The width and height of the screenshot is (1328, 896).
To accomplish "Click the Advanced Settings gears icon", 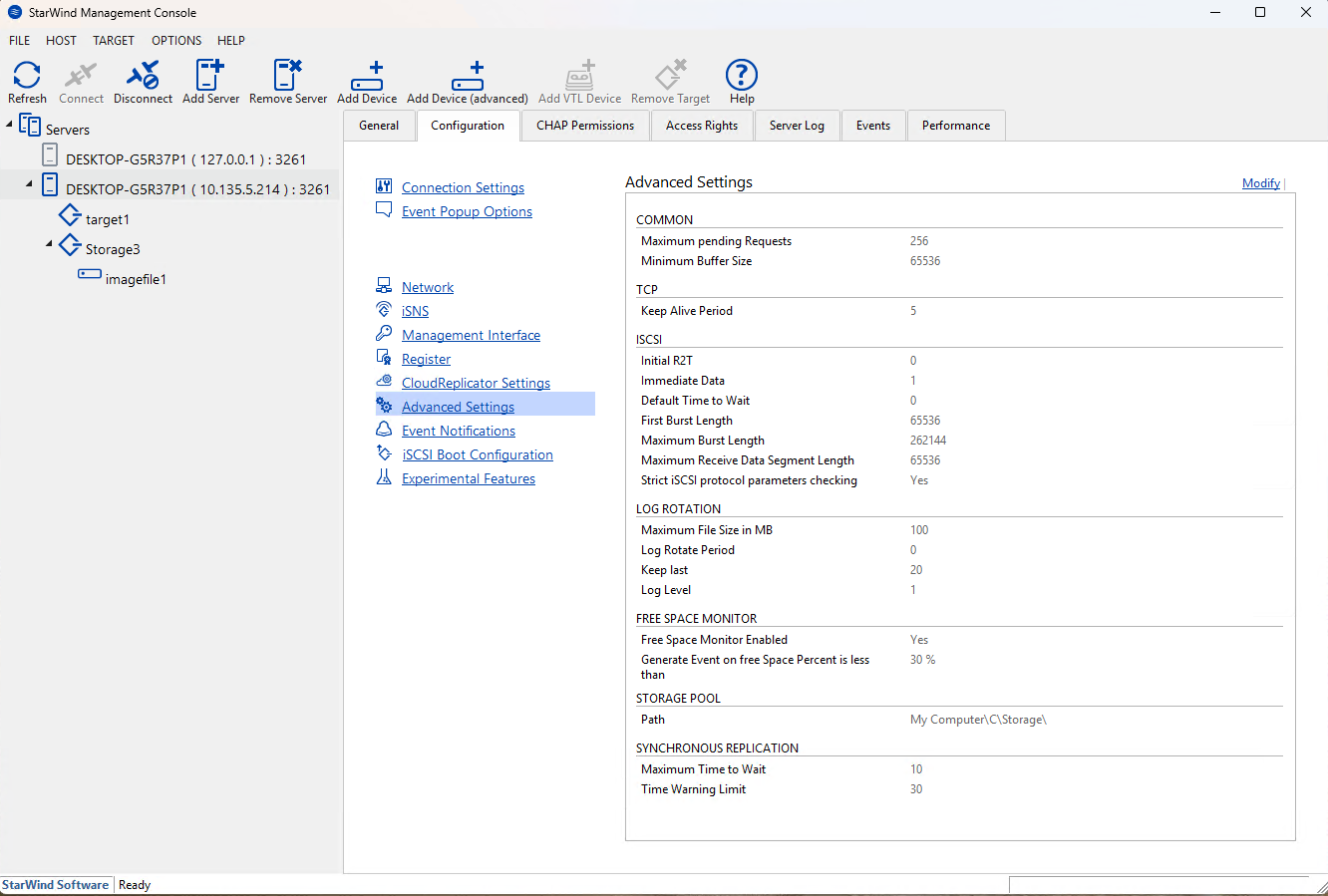I will (x=384, y=406).
